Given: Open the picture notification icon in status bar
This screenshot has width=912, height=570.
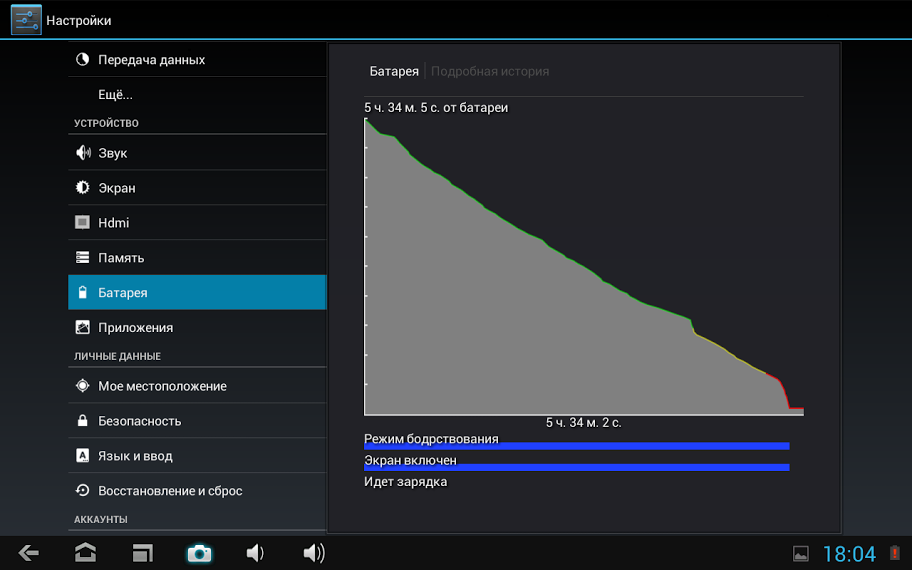Looking at the screenshot, I should click(x=801, y=554).
